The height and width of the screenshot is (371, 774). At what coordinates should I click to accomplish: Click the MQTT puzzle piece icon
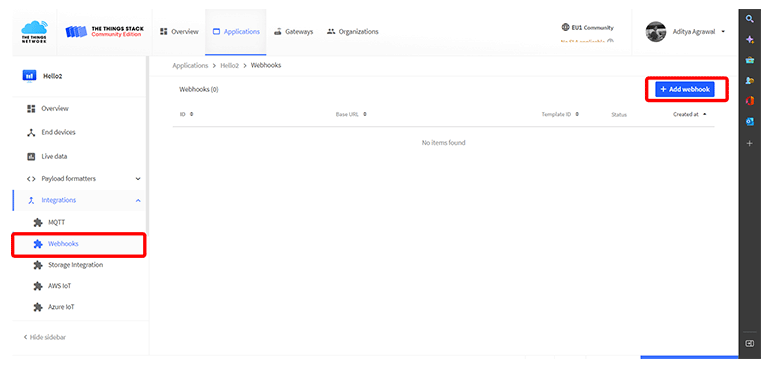coord(38,223)
